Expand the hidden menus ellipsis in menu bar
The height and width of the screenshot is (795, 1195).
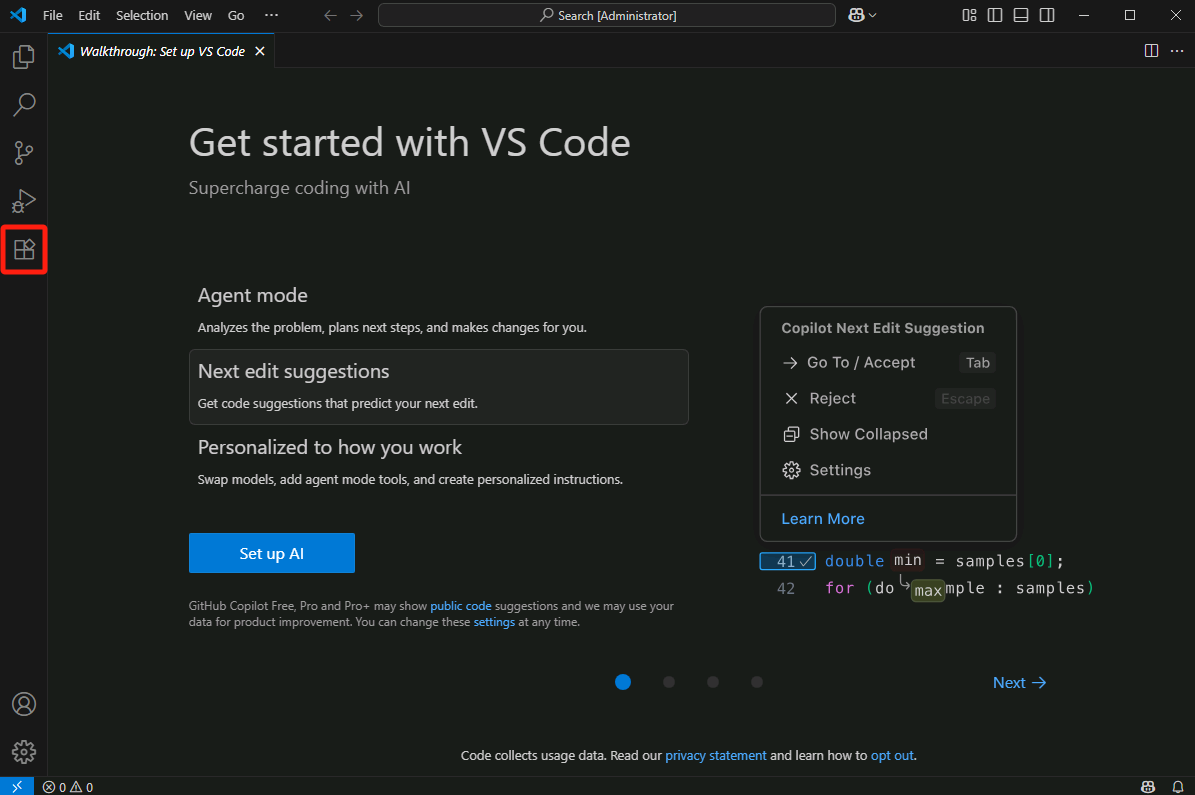tap(271, 15)
